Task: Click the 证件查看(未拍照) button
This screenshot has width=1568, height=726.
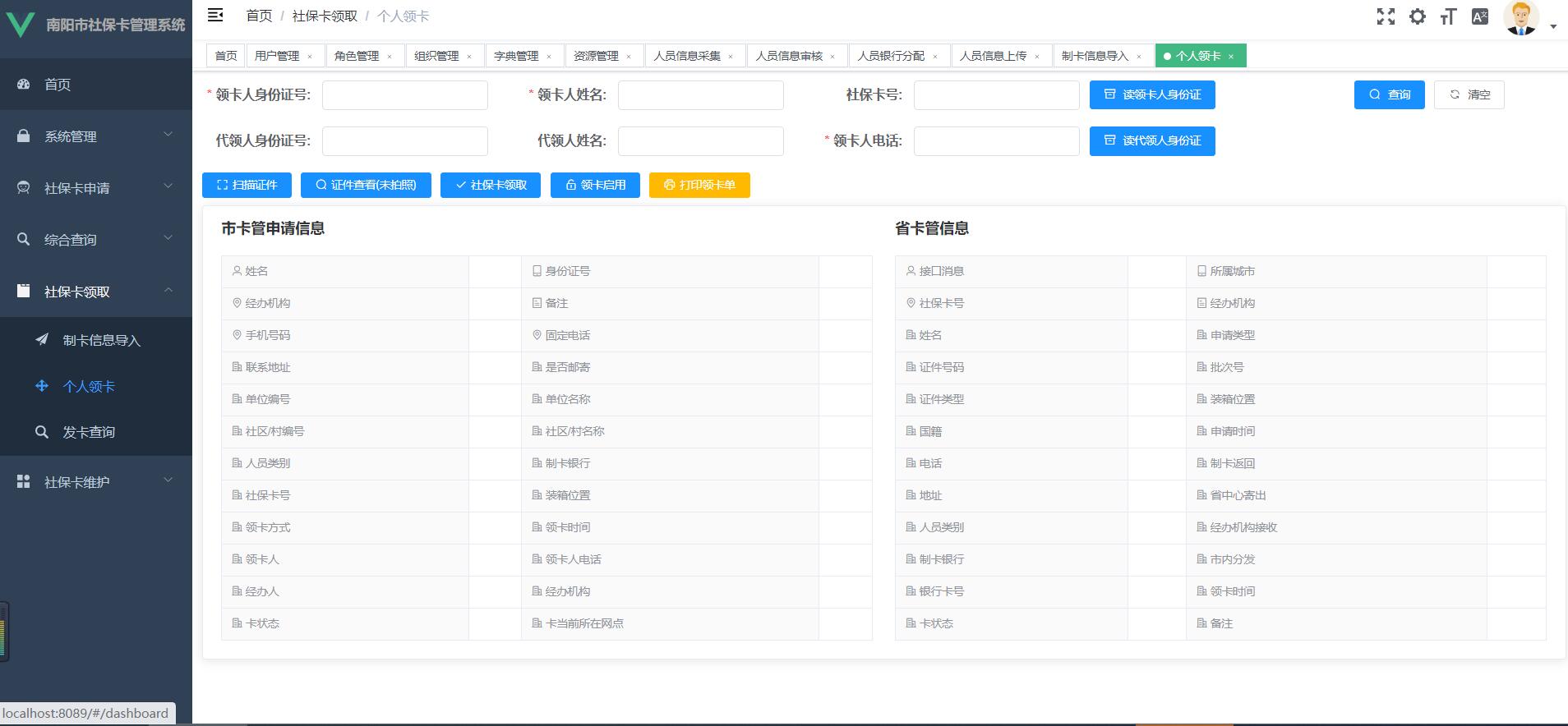Action: (366, 185)
